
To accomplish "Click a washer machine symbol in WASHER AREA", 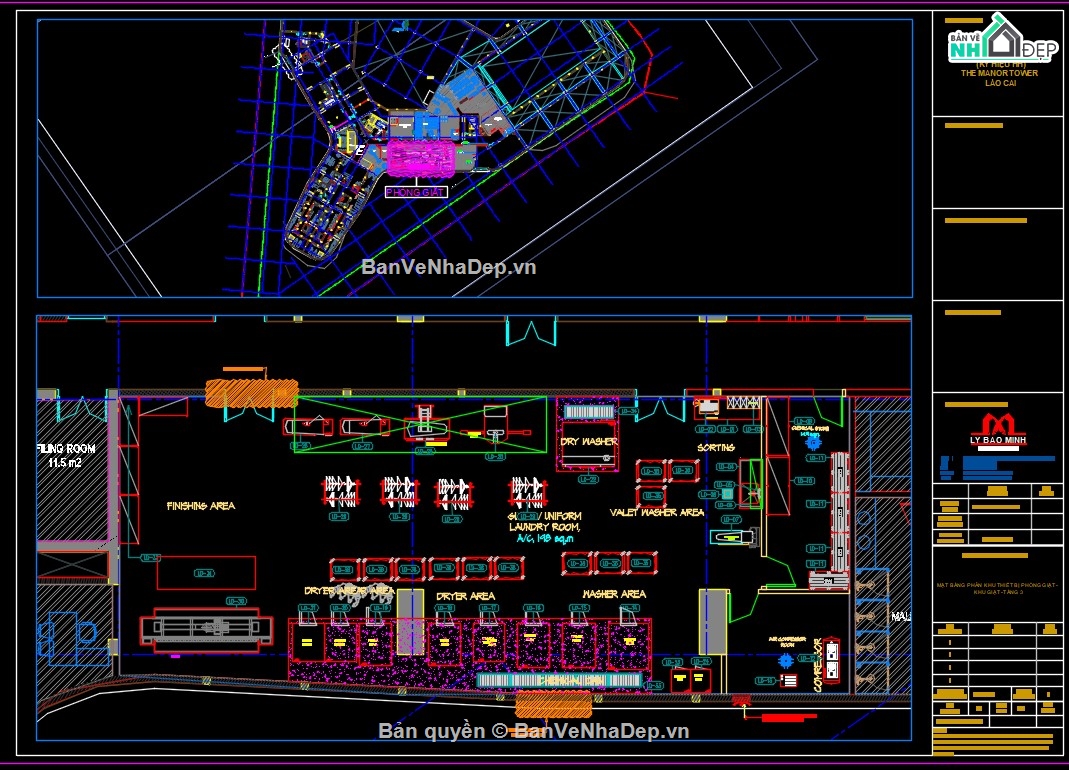I will pyautogui.click(x=579, y=643).
